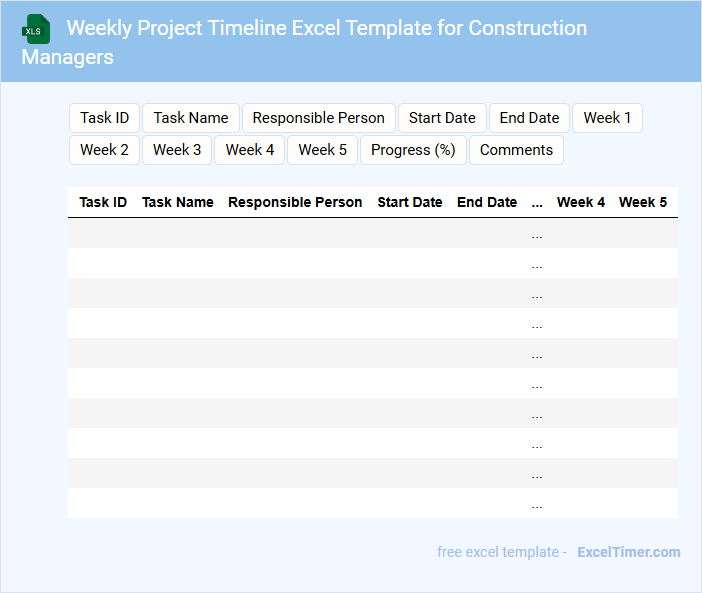The width and height of the screenshot is (702, 593).
Task: Click the ellipsis column header in table
Action: (537, 202)
